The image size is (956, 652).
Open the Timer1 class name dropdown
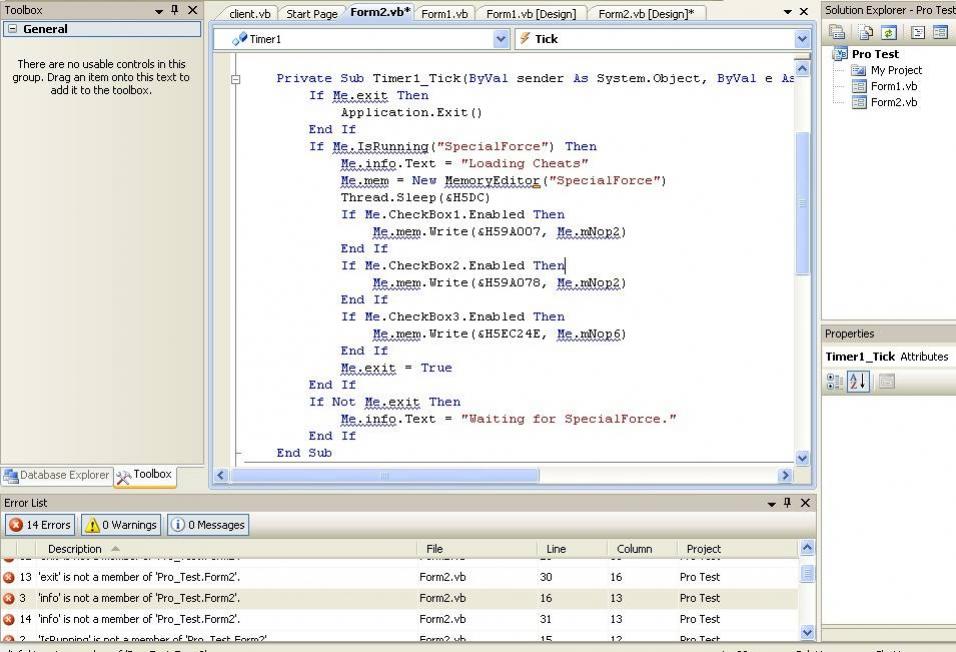point(501,39)
